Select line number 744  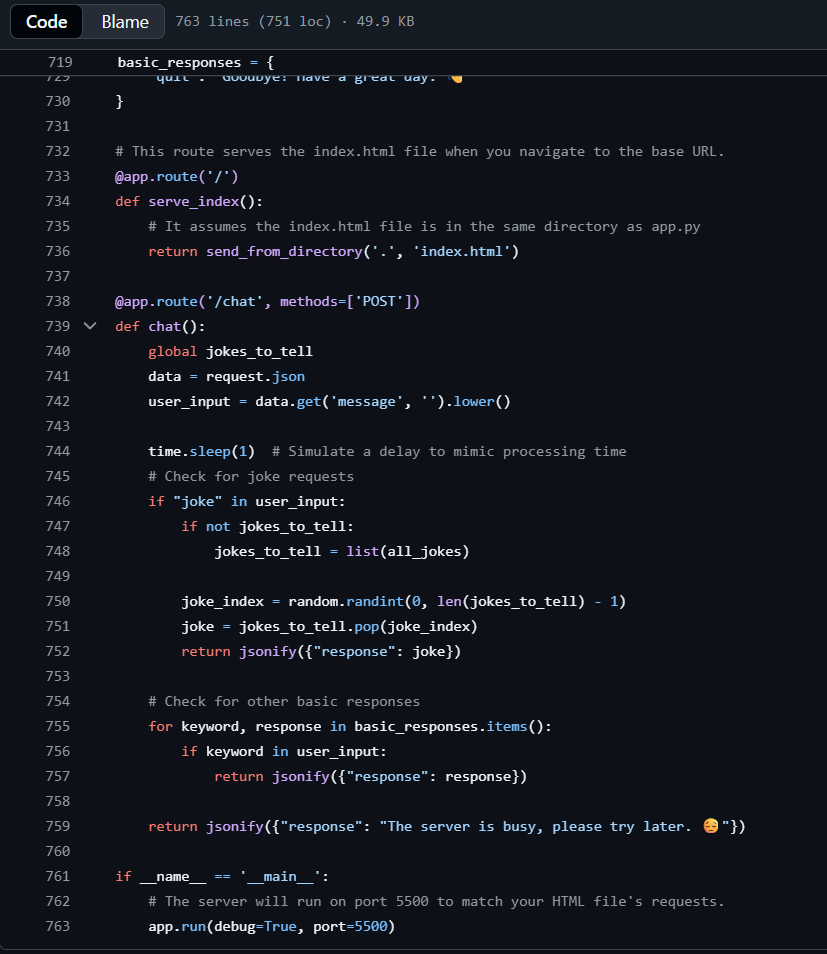pos(57,451)
